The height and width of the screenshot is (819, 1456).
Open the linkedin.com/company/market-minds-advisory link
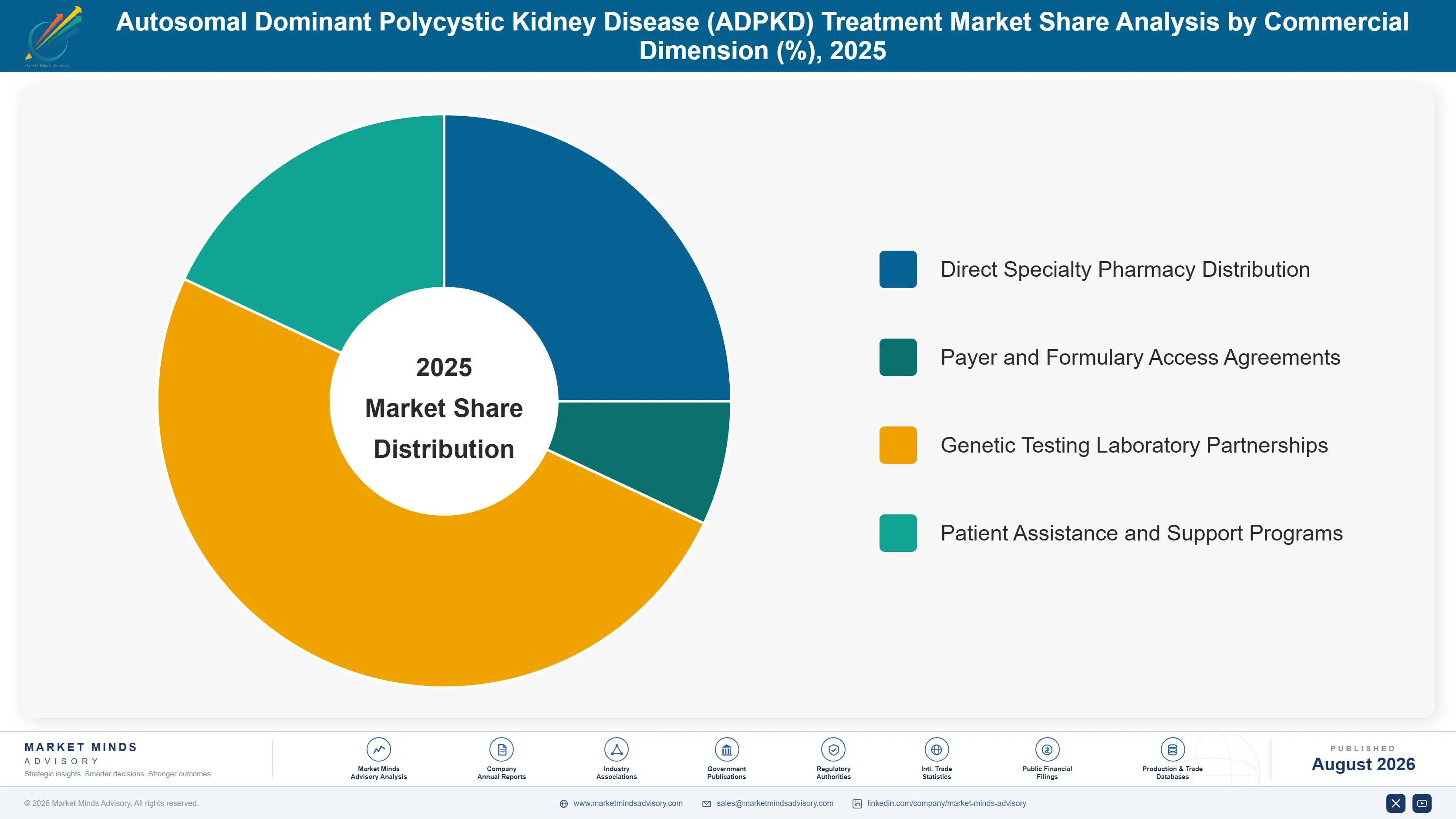pyautogui.click(x=947, y=803)
